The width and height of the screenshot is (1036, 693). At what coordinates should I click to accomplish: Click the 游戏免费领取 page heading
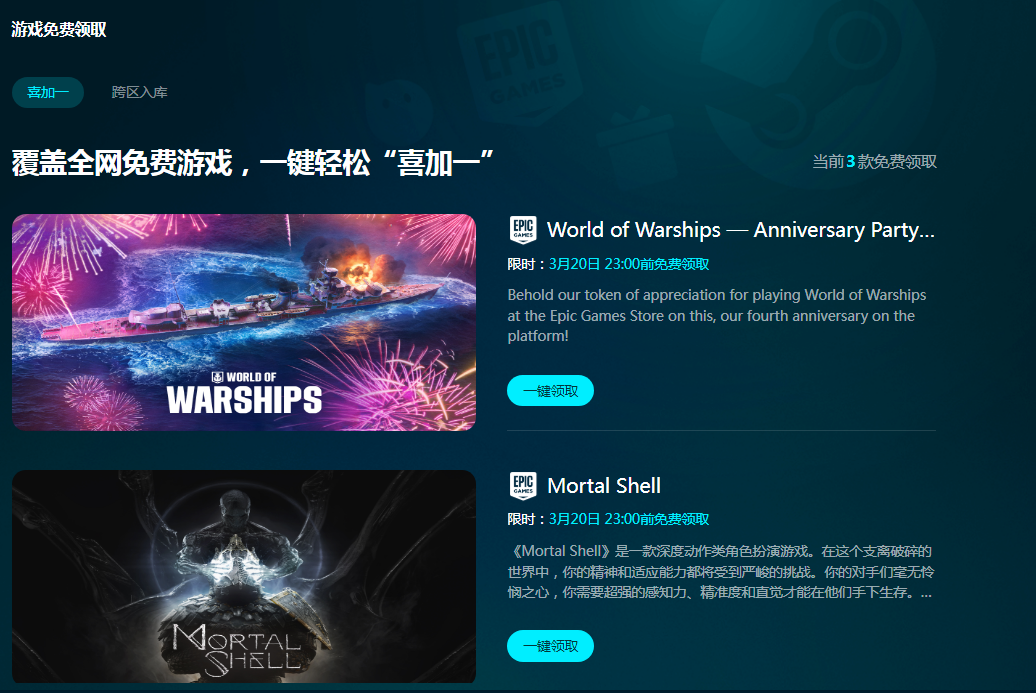pos(59,29)
